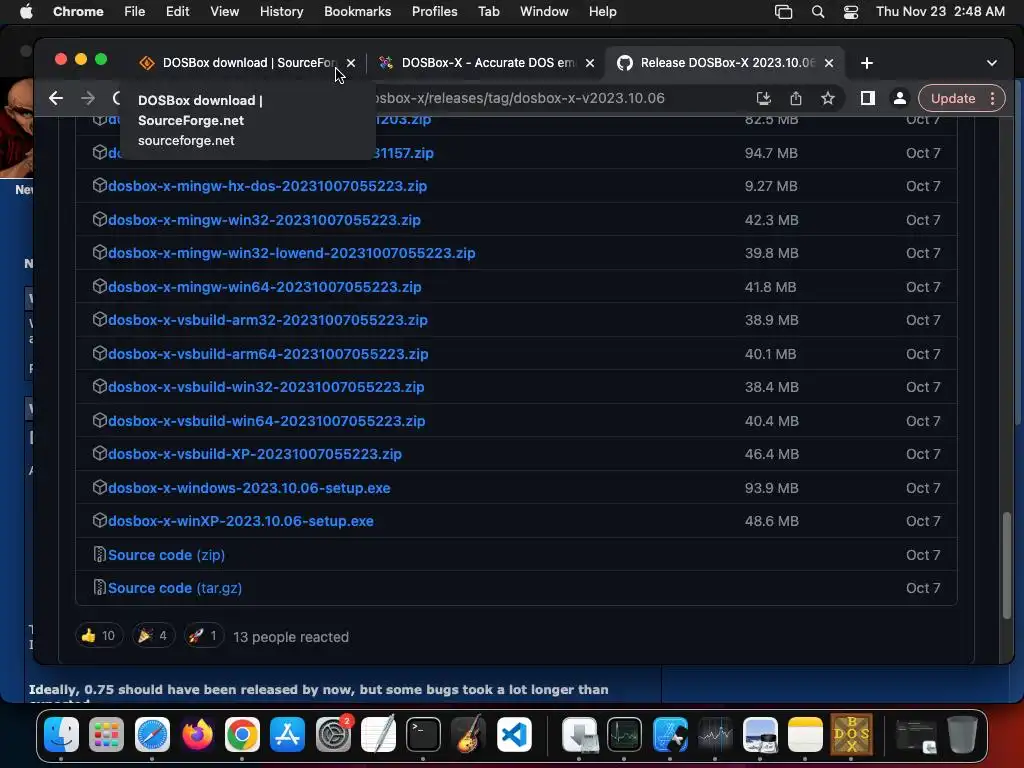Screen dimensions: 1024x768
Task: Toggle the thumbs up reaction showing 10
Action: pyautogui.click(x=99, y=636)
